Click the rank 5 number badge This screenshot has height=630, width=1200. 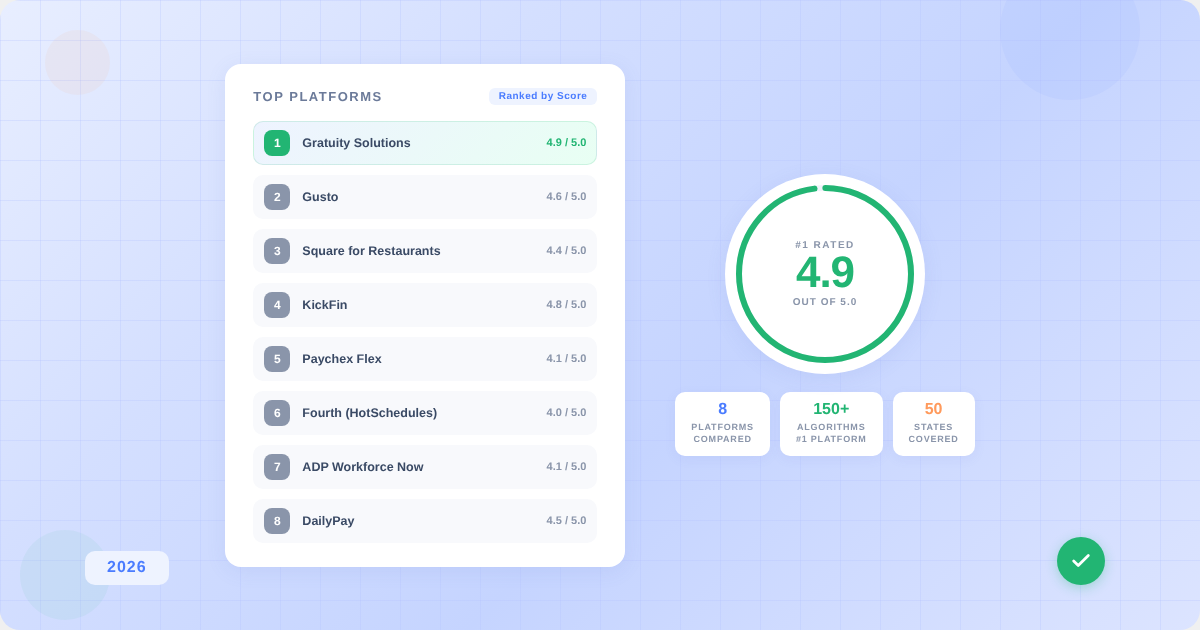coord(277,359)
